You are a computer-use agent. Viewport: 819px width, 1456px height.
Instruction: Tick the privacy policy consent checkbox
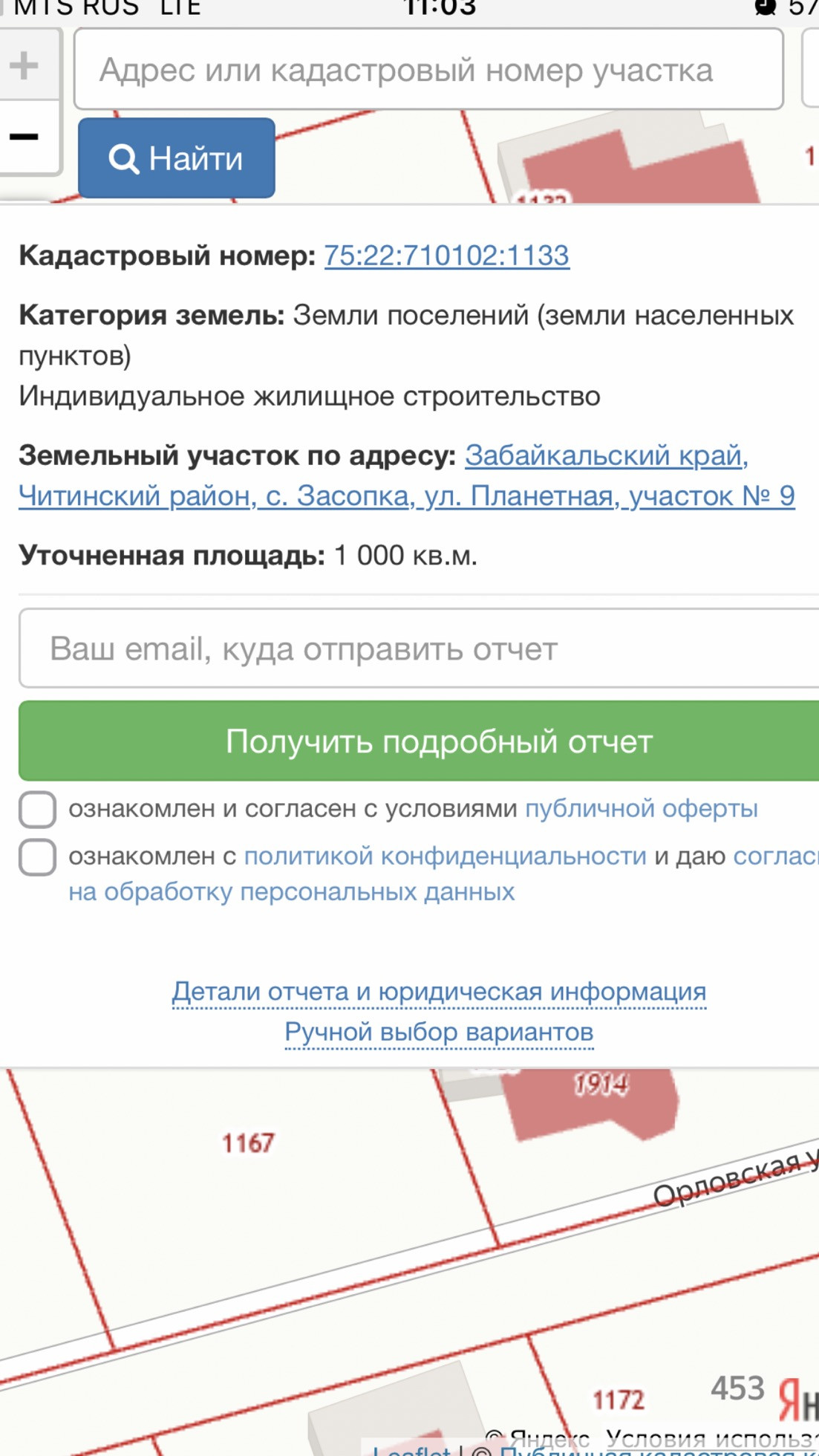point(37,857)
